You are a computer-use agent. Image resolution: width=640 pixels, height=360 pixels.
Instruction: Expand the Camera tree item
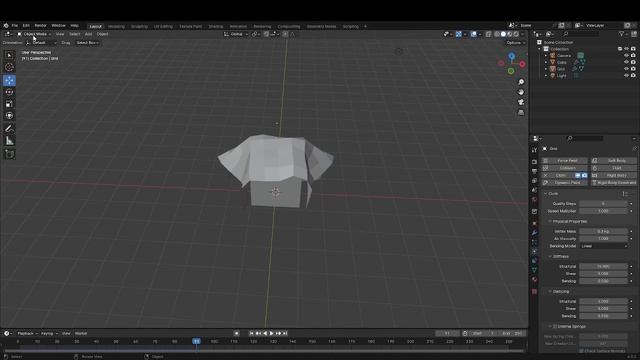[x=546, y=56]
